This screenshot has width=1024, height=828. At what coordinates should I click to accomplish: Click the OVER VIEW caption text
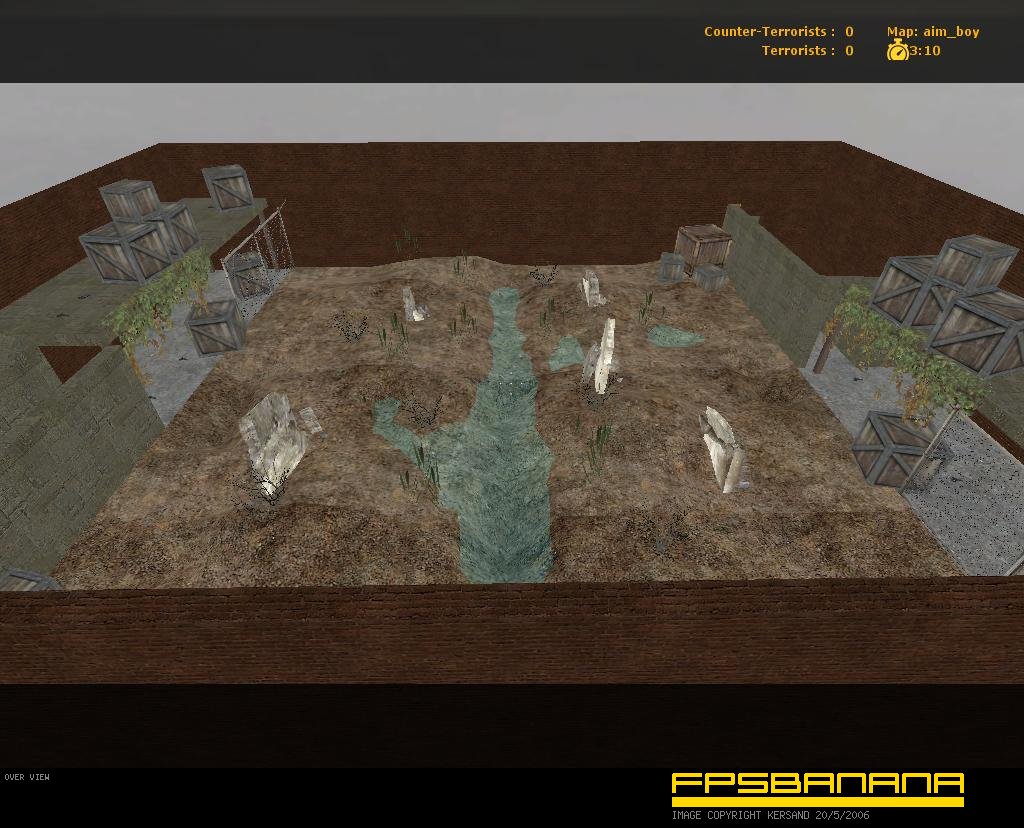coord(27,777)
